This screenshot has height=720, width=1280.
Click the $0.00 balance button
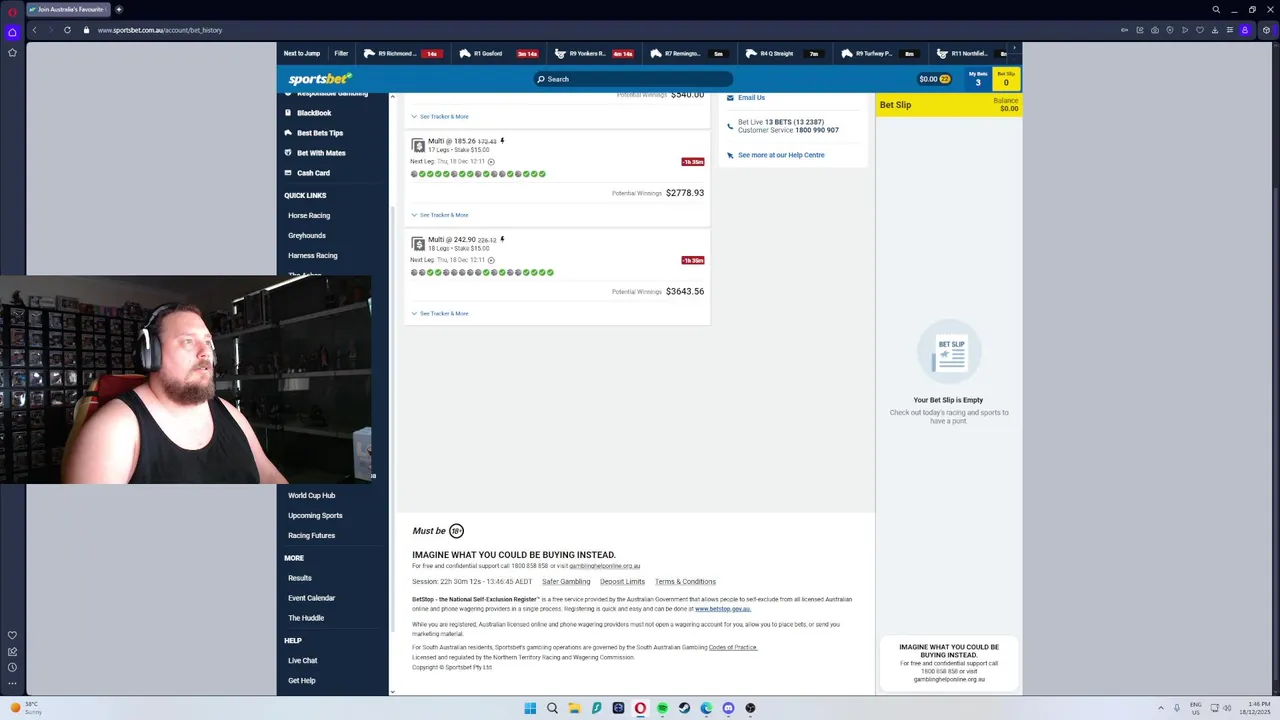coord(935,79)
